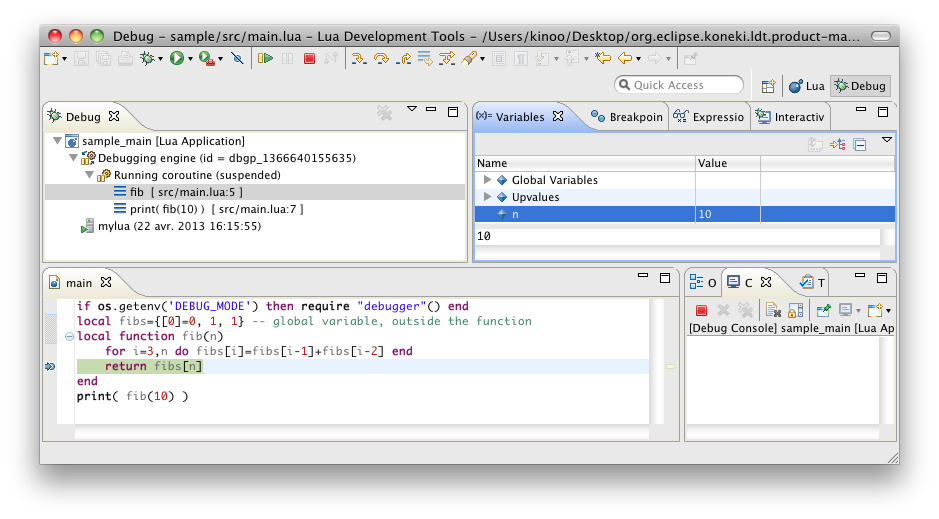Click the Open Perspective icon
The width and height of the screenshot is (939, 519).
point(769,86)
